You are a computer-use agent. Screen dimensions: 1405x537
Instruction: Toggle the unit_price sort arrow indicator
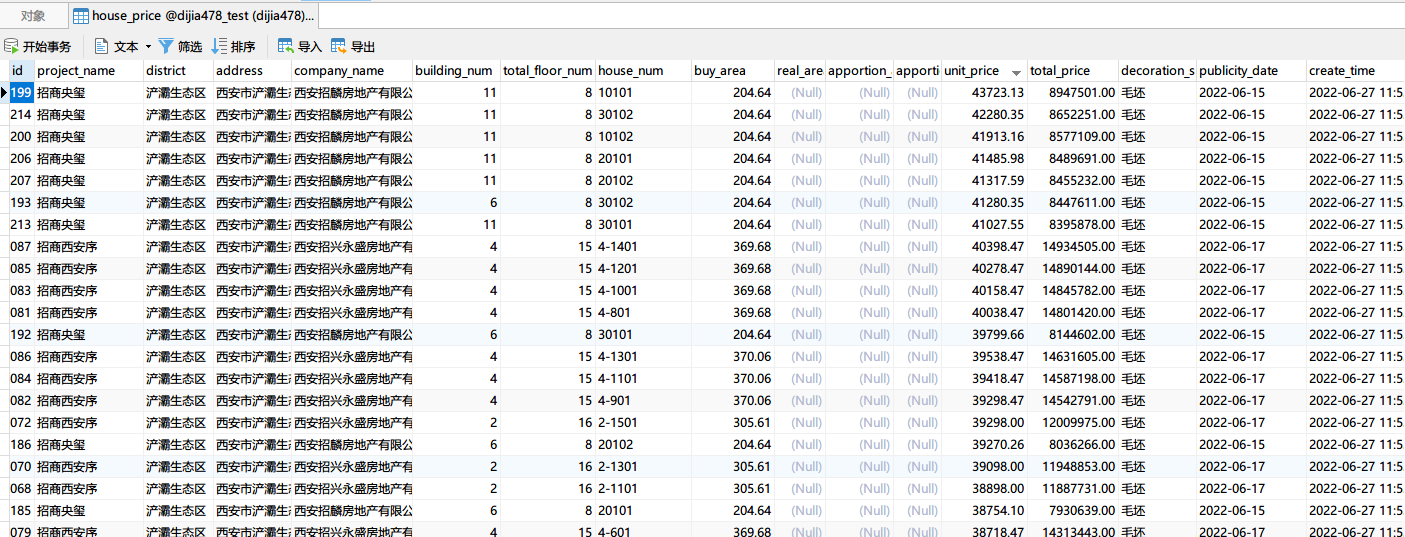tap(1016, 72)
